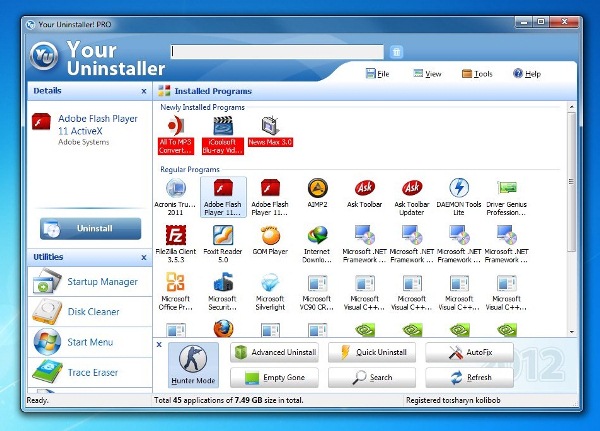Select the GOM Player icon

(270, 236)
